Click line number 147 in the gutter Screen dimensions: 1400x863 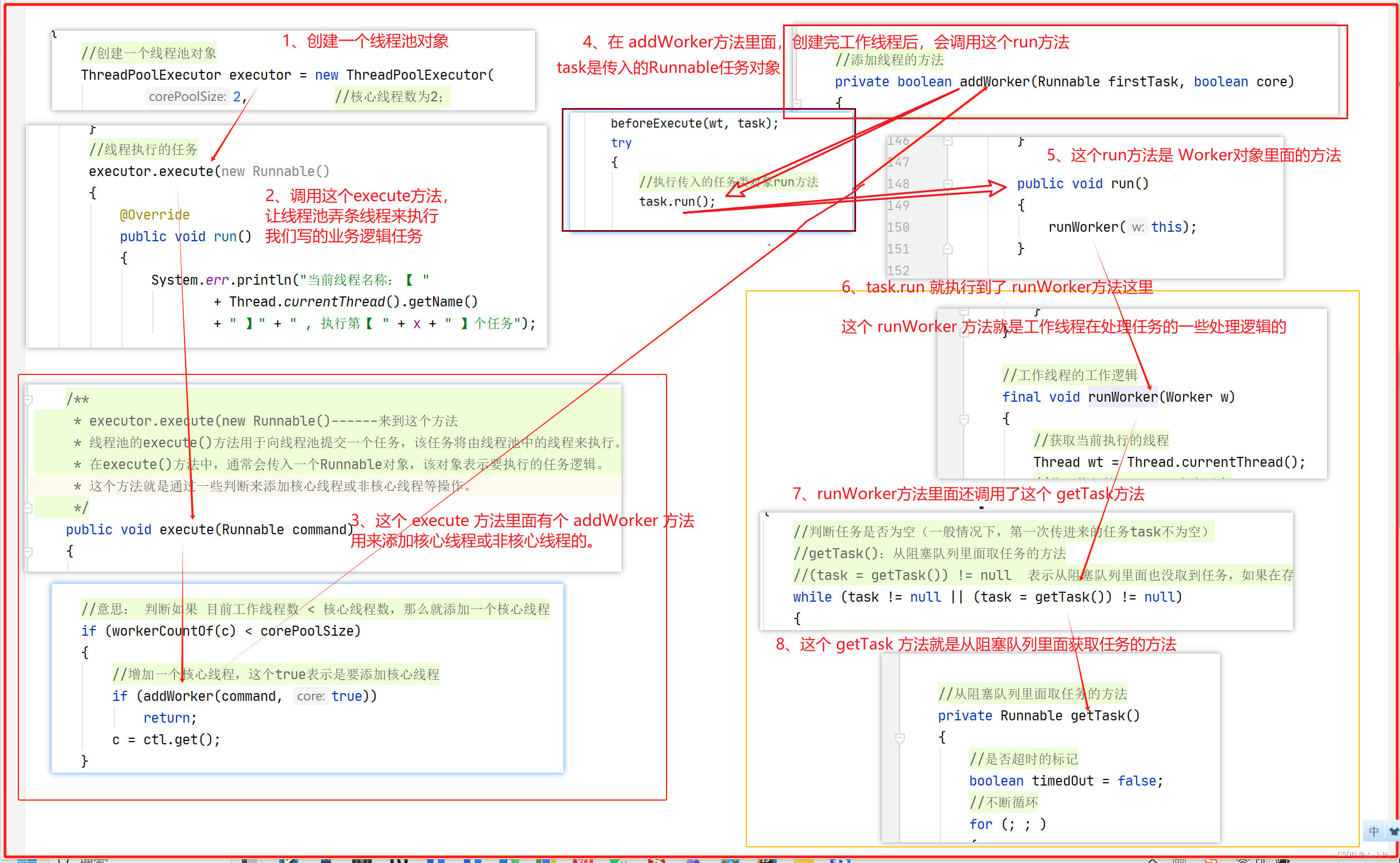coord(898,163)
